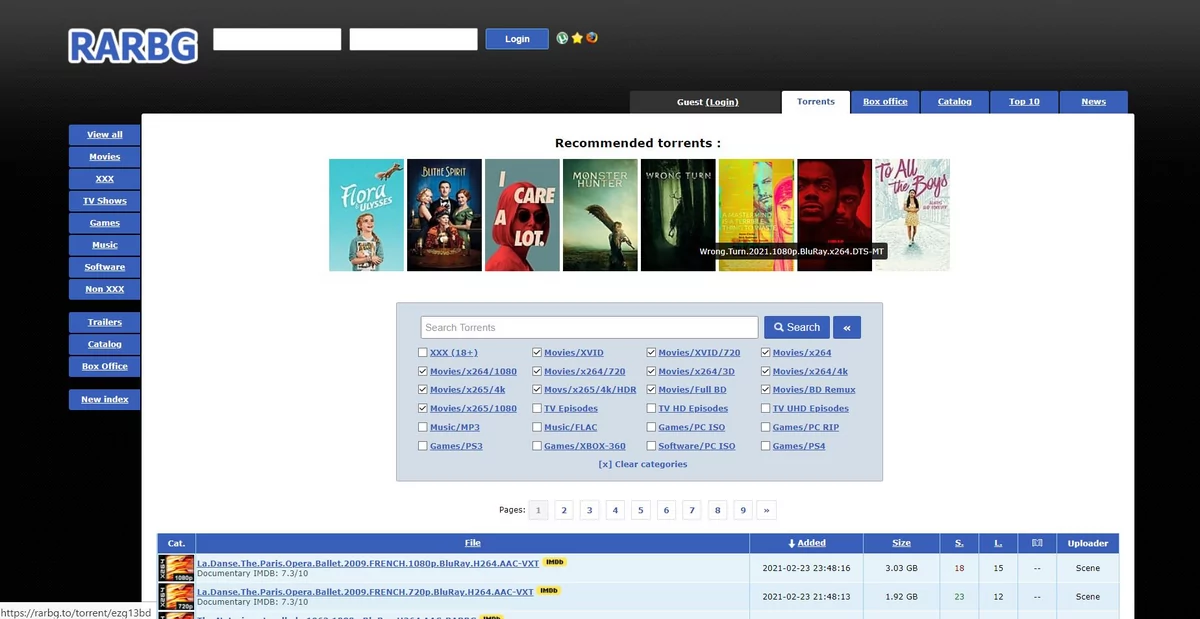This screenshot has height=619, width=1200.
Task: Open the Wrong Turn poster
Action: [x=678, y=215]
